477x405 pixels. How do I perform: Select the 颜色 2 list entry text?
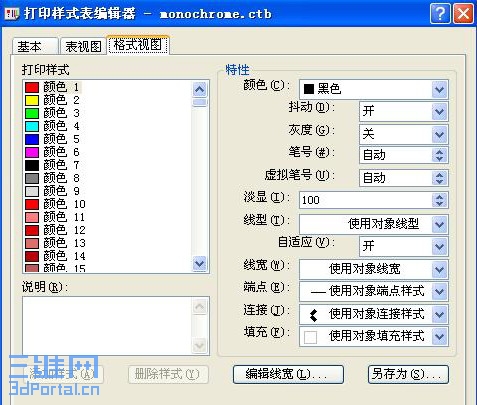click(61, 100)
